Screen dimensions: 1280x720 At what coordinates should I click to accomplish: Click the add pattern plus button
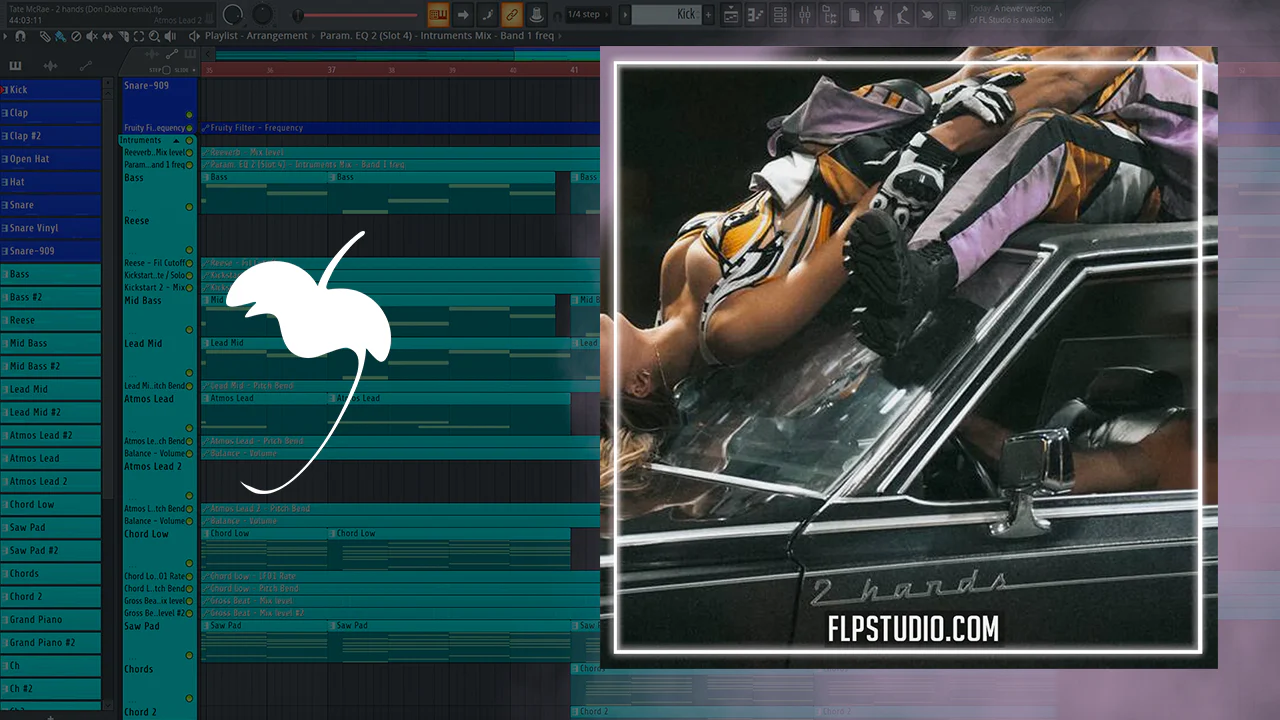point(709,14)
